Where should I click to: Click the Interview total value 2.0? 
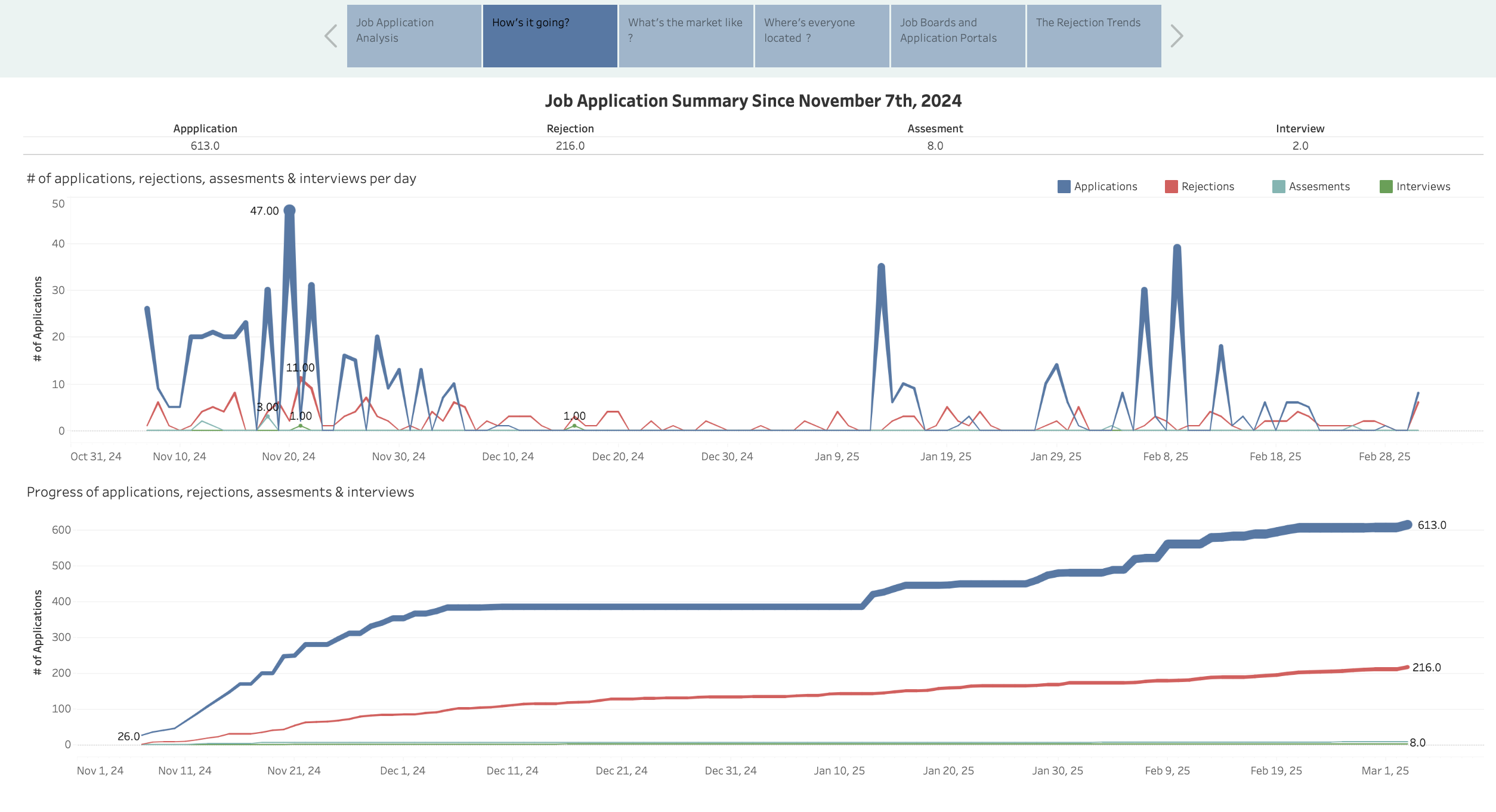[x=1300, y=146]
